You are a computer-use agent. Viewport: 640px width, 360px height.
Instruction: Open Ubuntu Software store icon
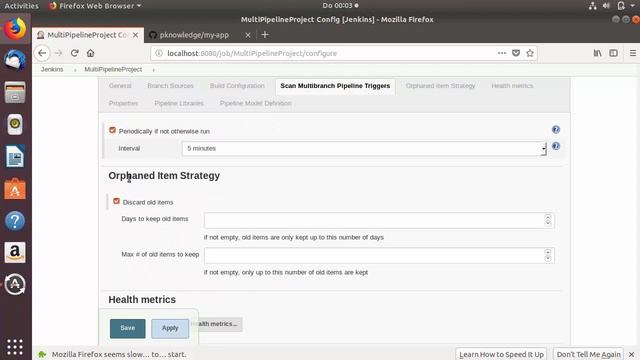pos(15,189)
